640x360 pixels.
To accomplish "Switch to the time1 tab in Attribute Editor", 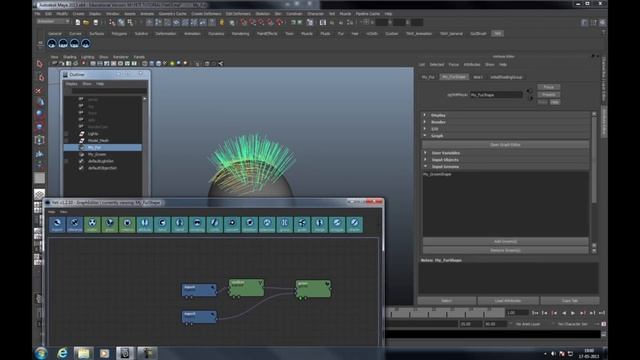I will coord(478,77).
